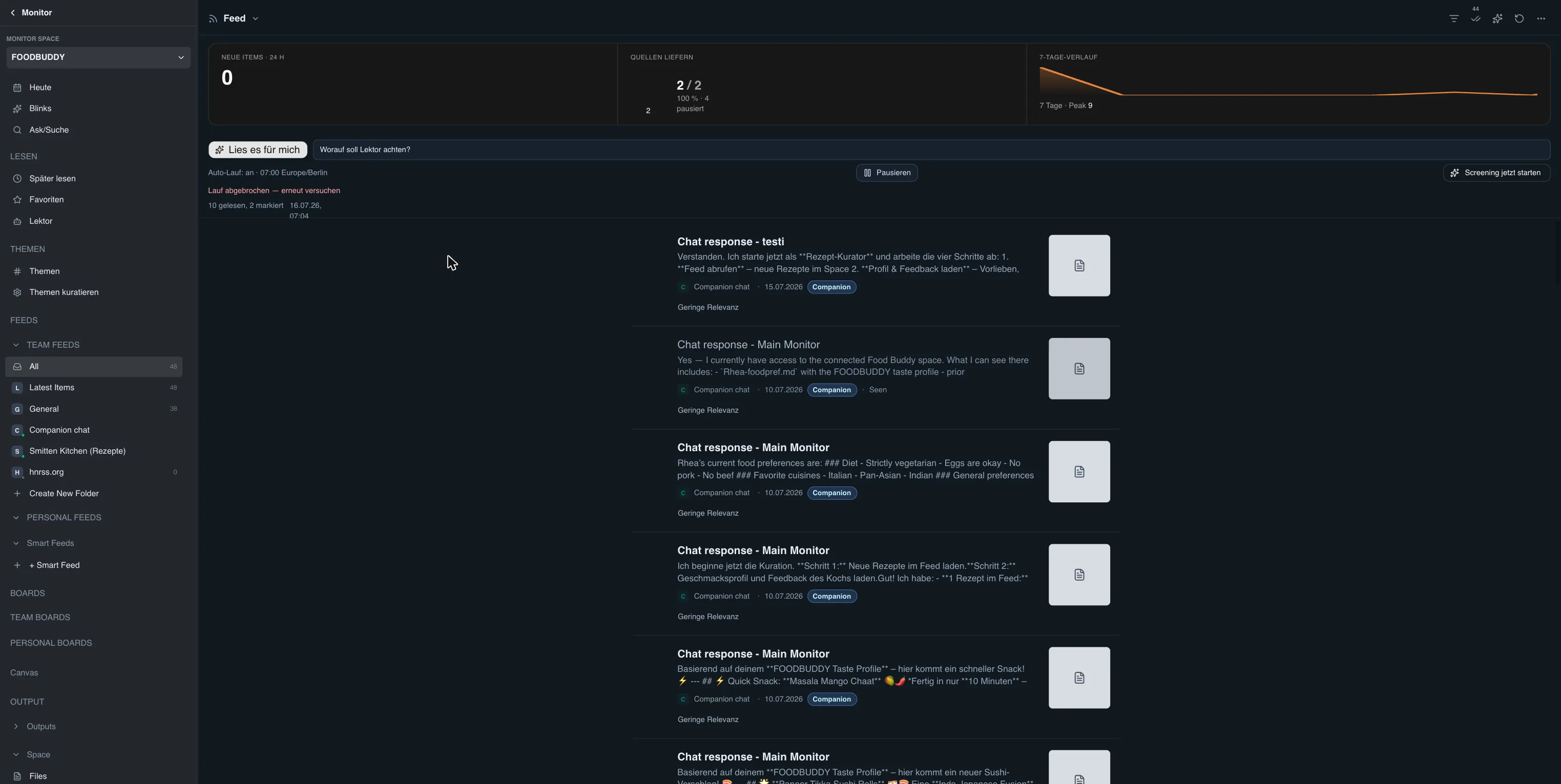Collapse the TEAM FEEDS section

coord(16,345)
